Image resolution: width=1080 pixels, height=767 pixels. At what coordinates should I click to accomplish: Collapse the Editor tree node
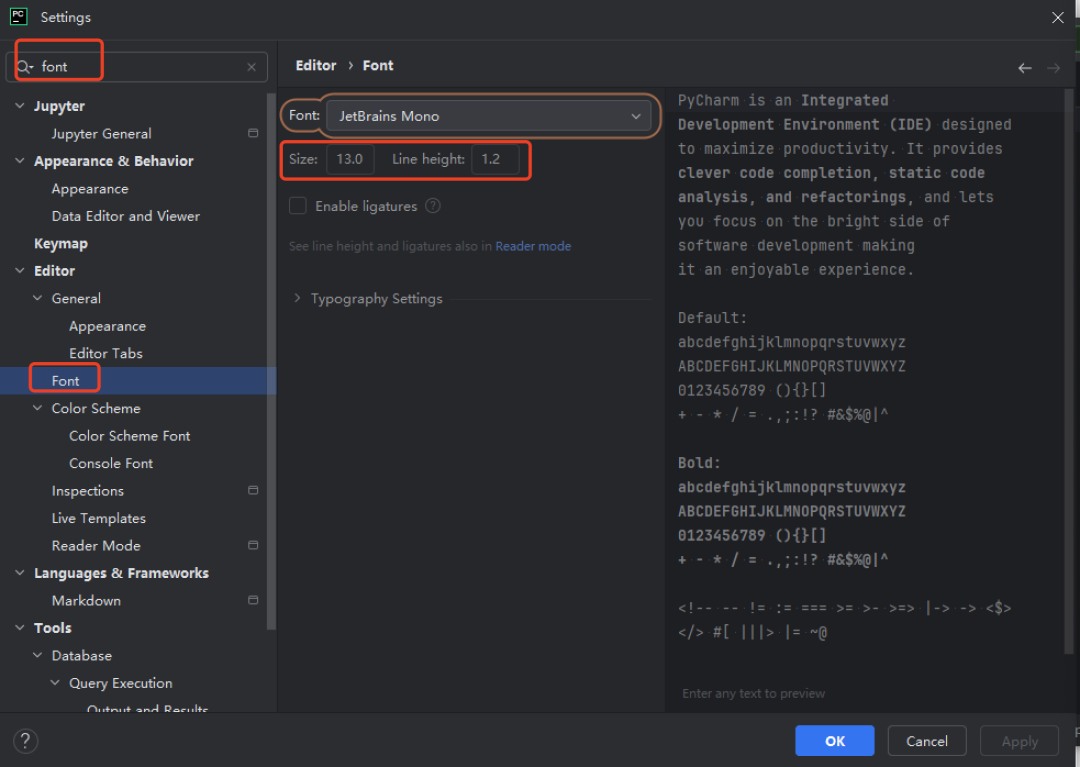(x=20, y=271)
